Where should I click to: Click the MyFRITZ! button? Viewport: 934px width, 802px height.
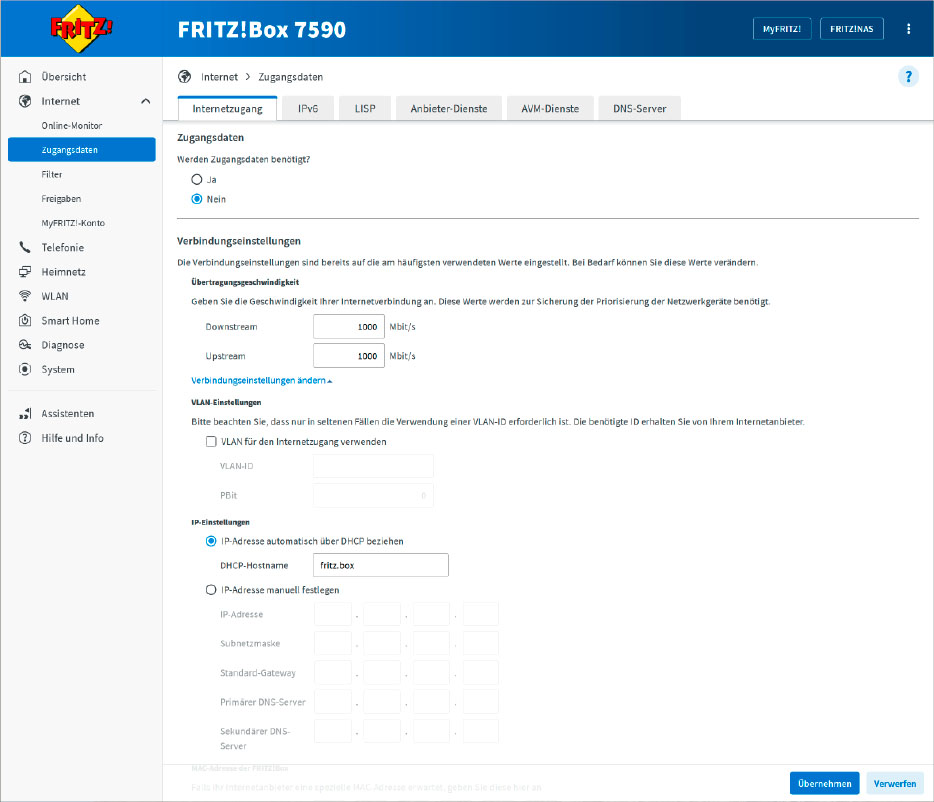click(782, 29)
